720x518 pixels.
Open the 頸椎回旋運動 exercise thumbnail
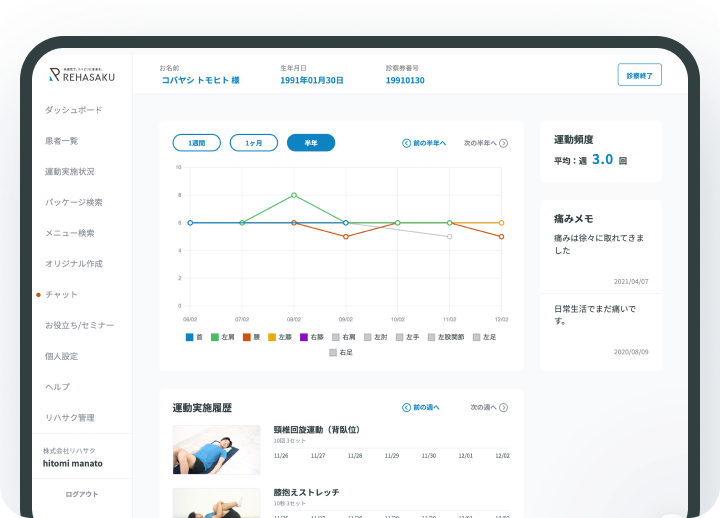coord(209,449)
